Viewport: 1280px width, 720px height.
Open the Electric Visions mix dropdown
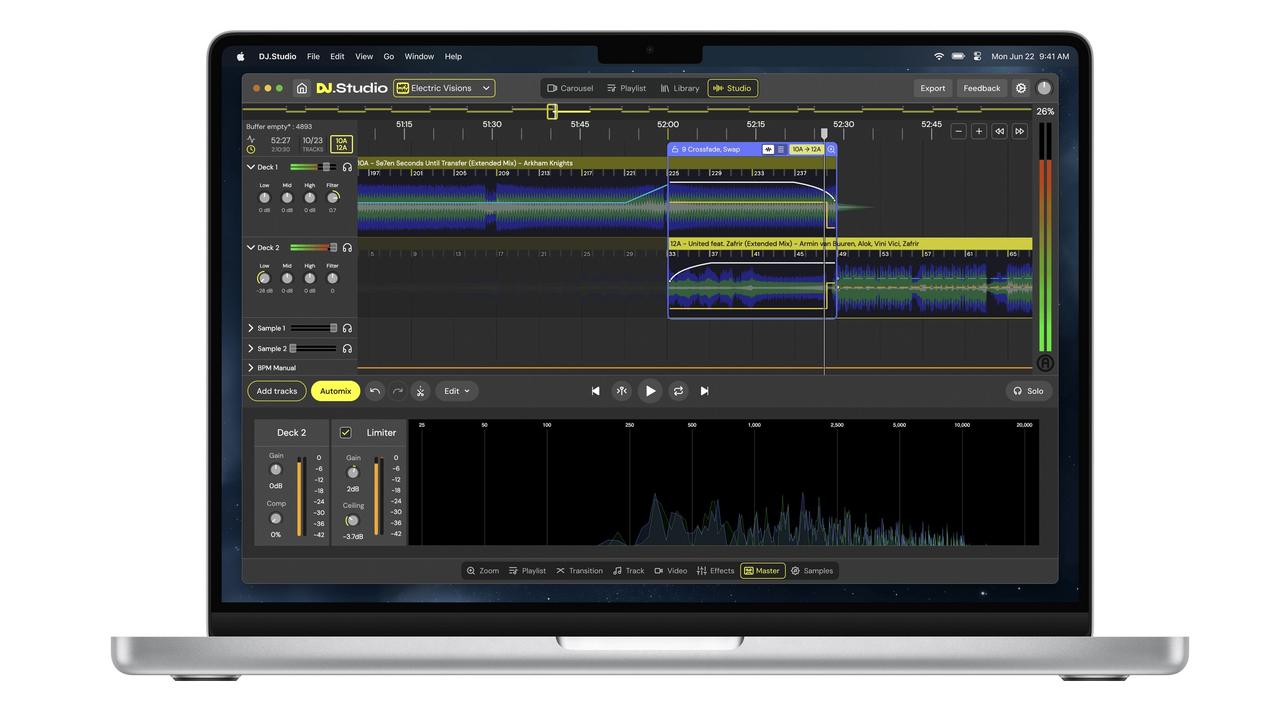point(444,88)
